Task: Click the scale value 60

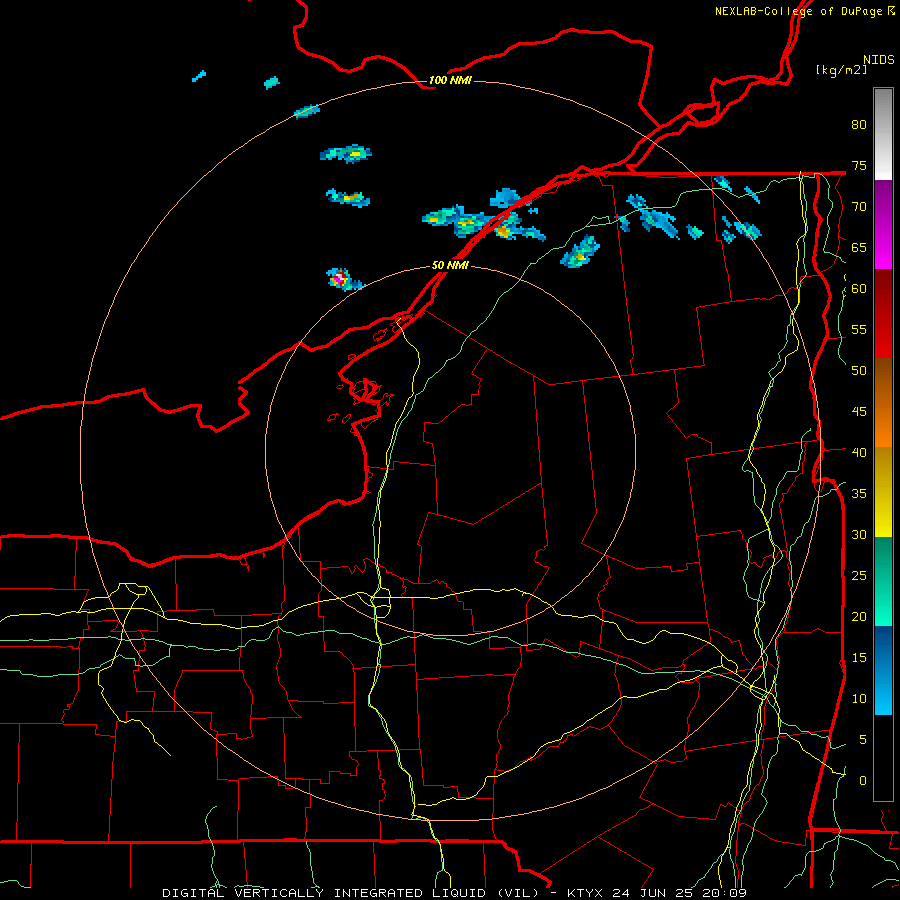Action: [x=859, y=289]
